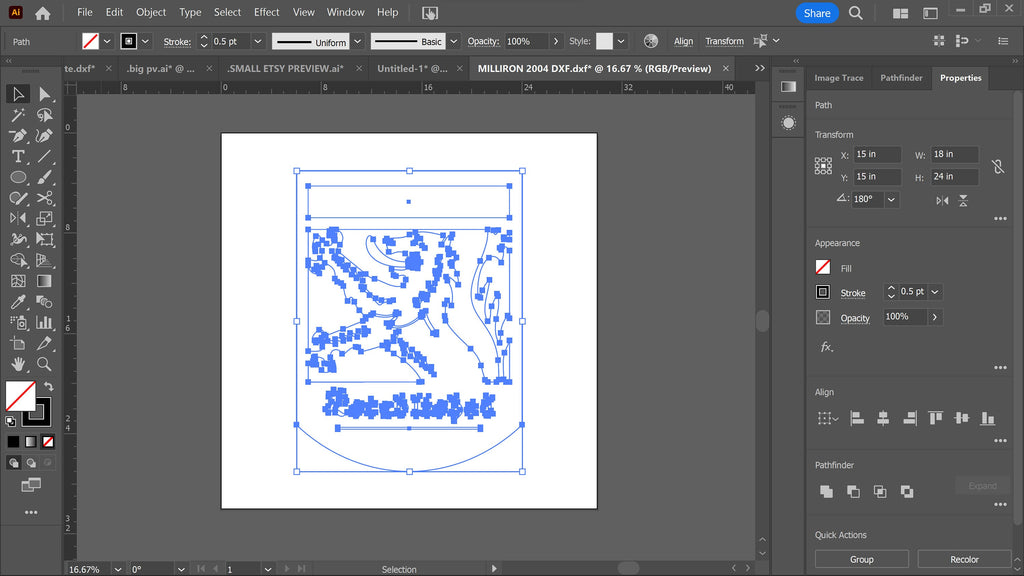Viewport: 1024px width, 576px height.
Task: Click the Stroke label in Appearance
Action: [853, 293]
